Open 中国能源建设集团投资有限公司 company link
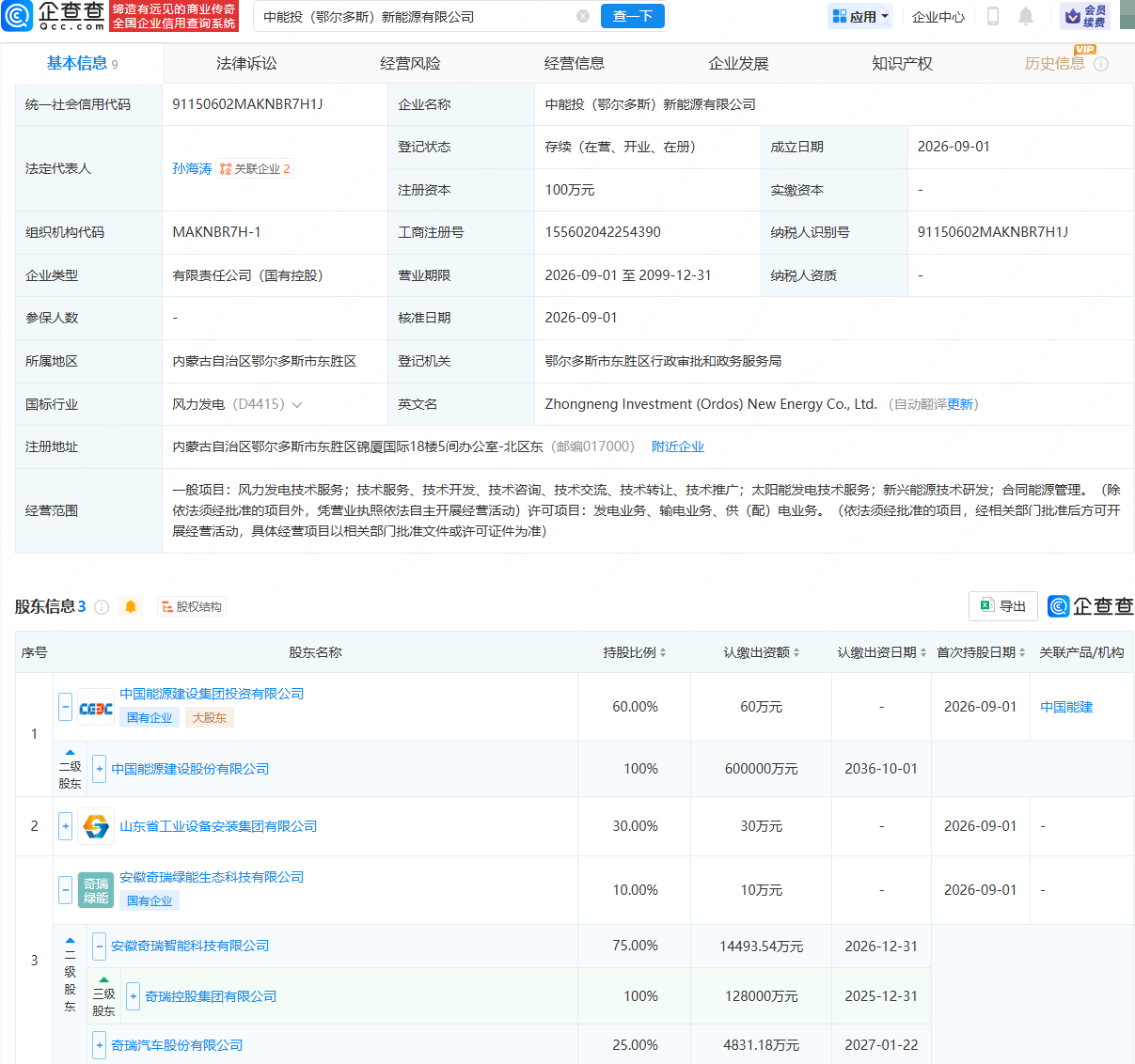Screen dimensions: 1135x1064 (x=212, y=694)
